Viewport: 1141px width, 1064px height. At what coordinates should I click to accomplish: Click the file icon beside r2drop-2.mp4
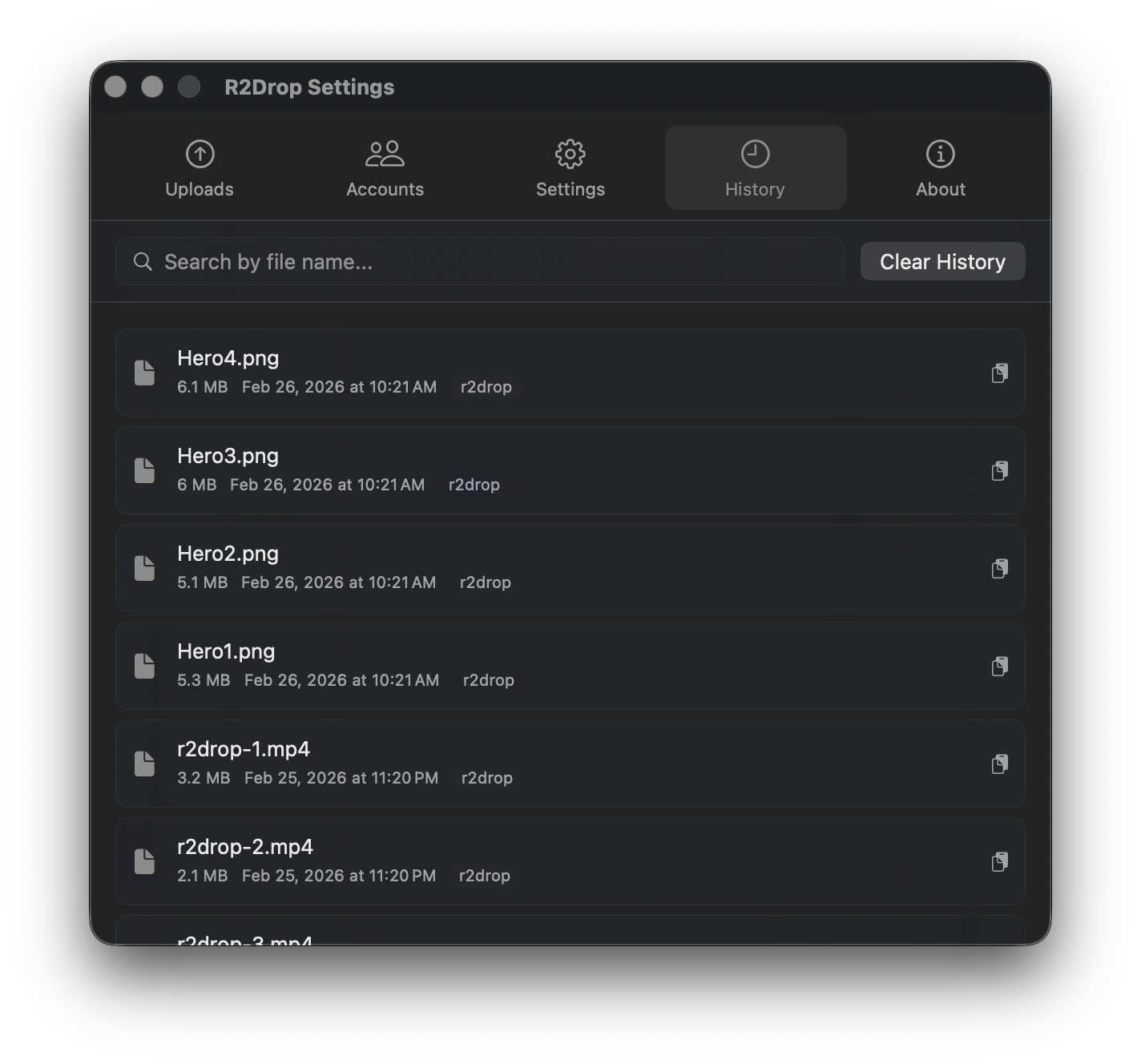coord(145,861)
